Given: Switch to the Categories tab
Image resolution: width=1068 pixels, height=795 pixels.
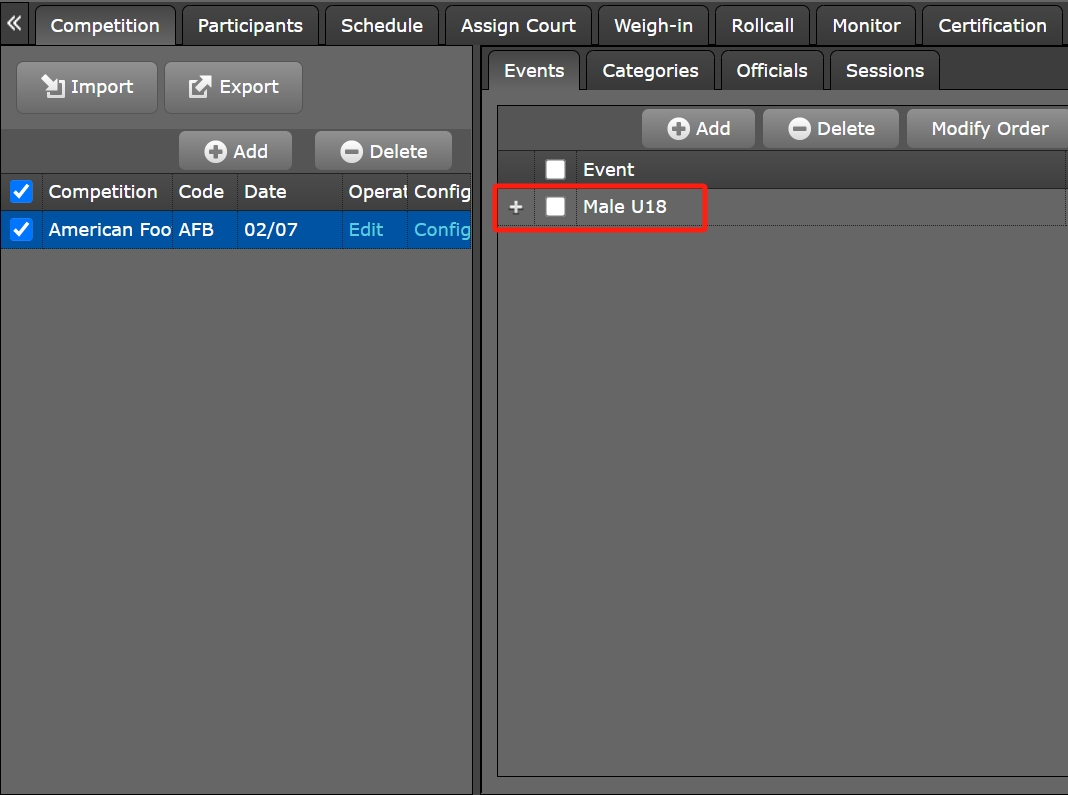Looking at the screenshot, I should (650, 70).
